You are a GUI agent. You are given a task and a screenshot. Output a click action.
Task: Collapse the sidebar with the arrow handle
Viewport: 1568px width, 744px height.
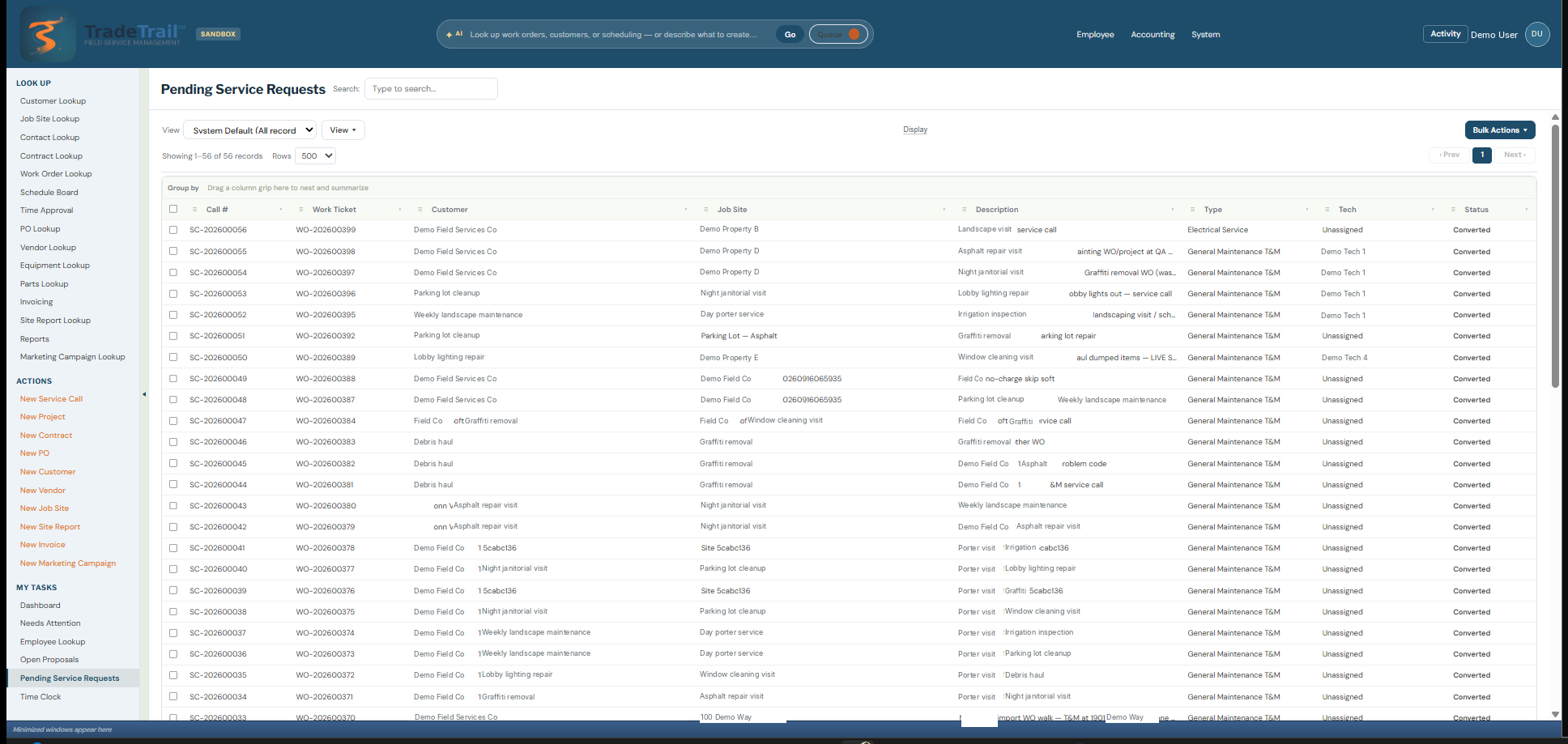click(x=144, y=394)
